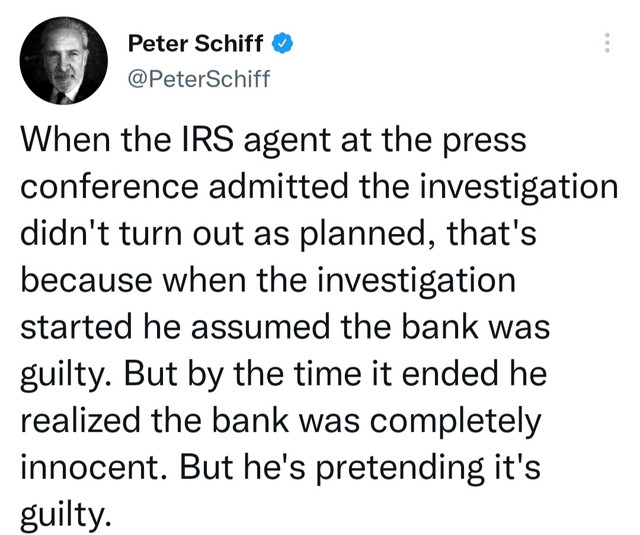The height and width of the screenshot is (535, 640).
Task: Click the word "assumed" in the tweet
Action: point(261,327)
